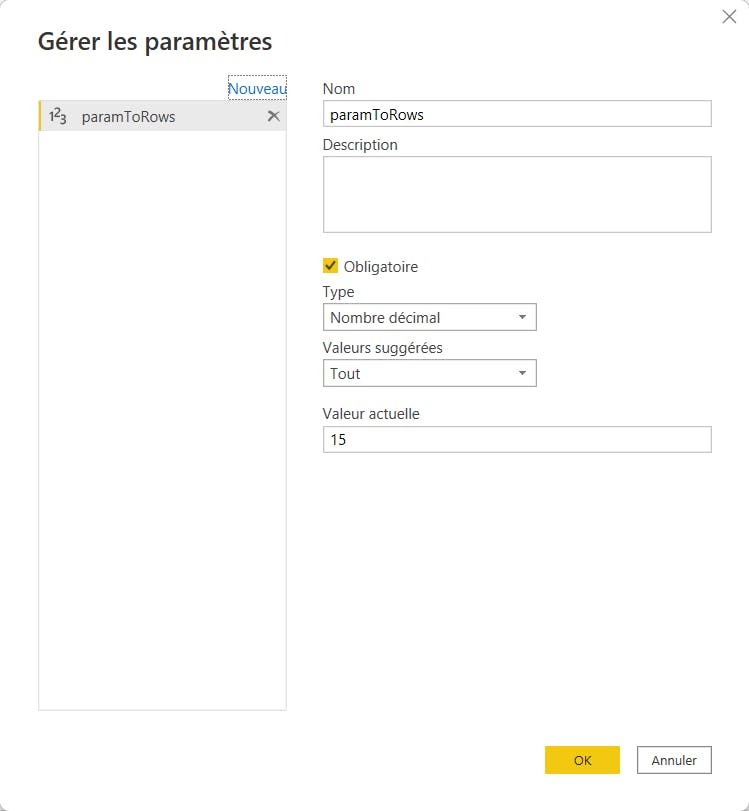The width and height of the screenshot is (749, 811).
Task: Close the Gérer les paramètres dialog
Action: (x=728, y=16)
